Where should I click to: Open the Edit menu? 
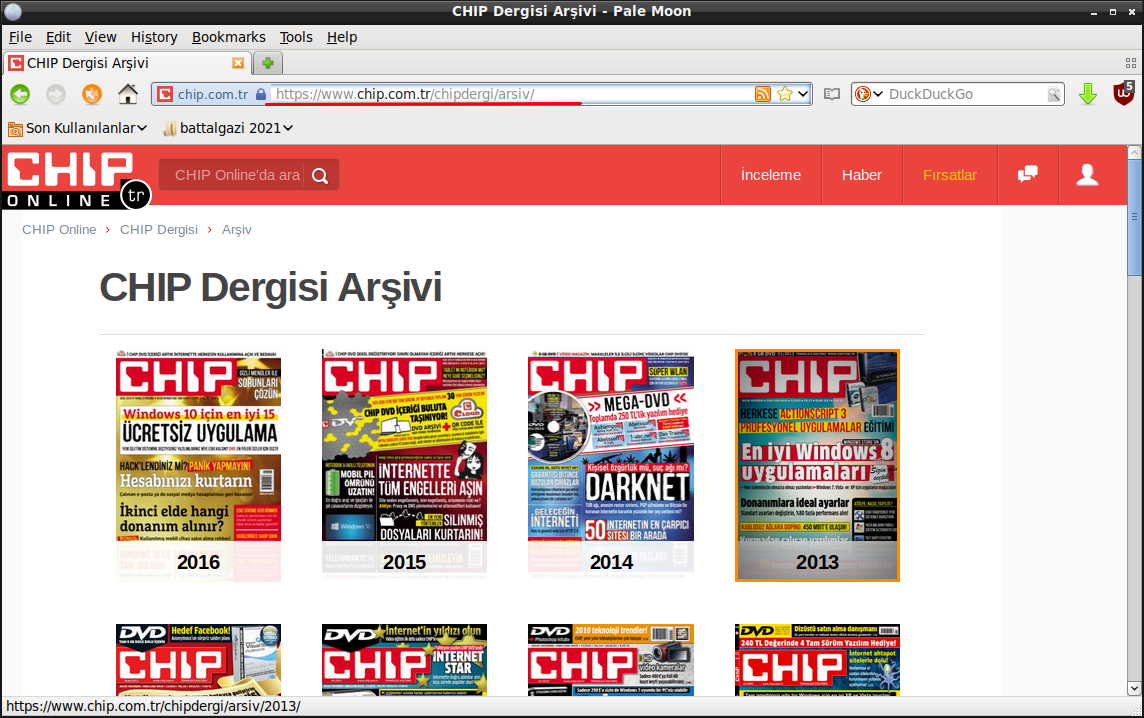58,37
